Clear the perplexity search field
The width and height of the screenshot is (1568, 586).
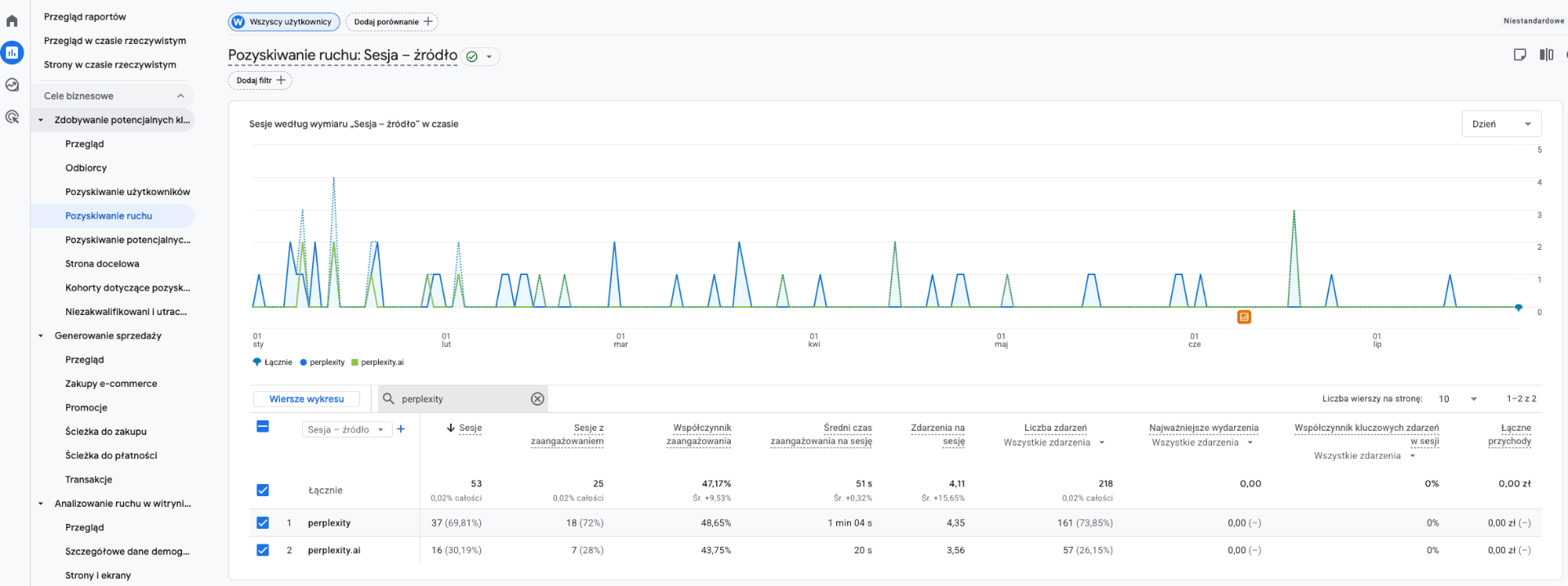[x=537, y=399]
